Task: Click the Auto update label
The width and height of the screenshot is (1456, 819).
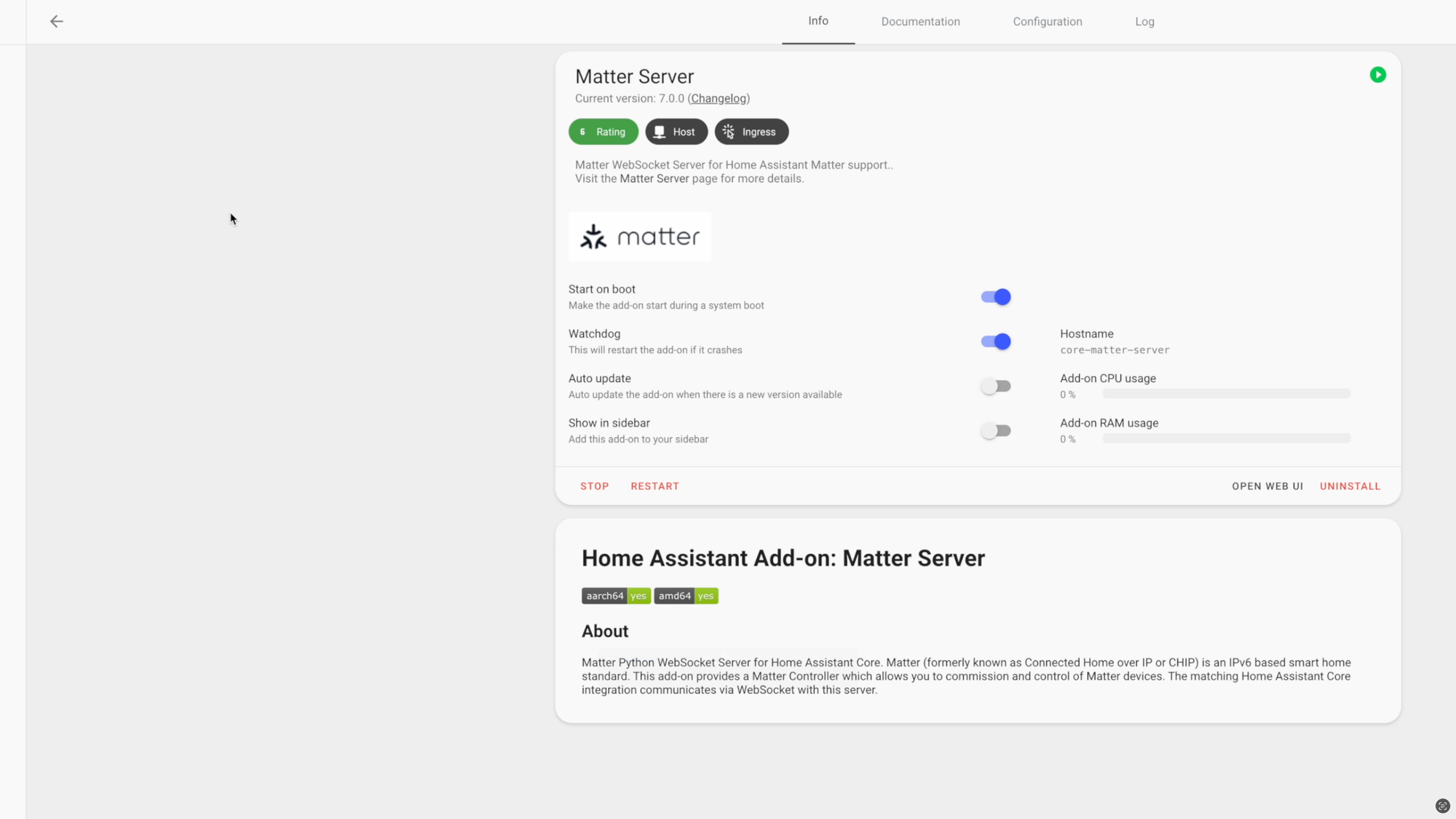Action: pyautogui.click(x=600, y=379)
